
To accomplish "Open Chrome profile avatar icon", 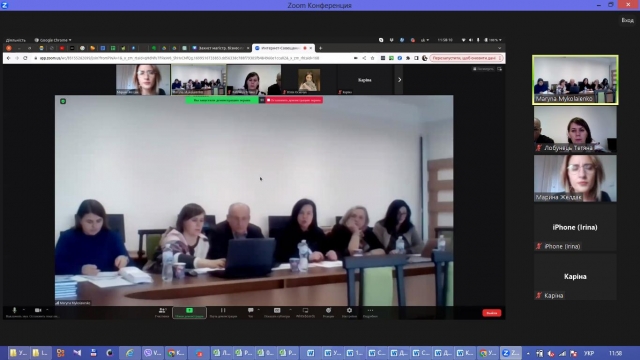I will [424, 58].
